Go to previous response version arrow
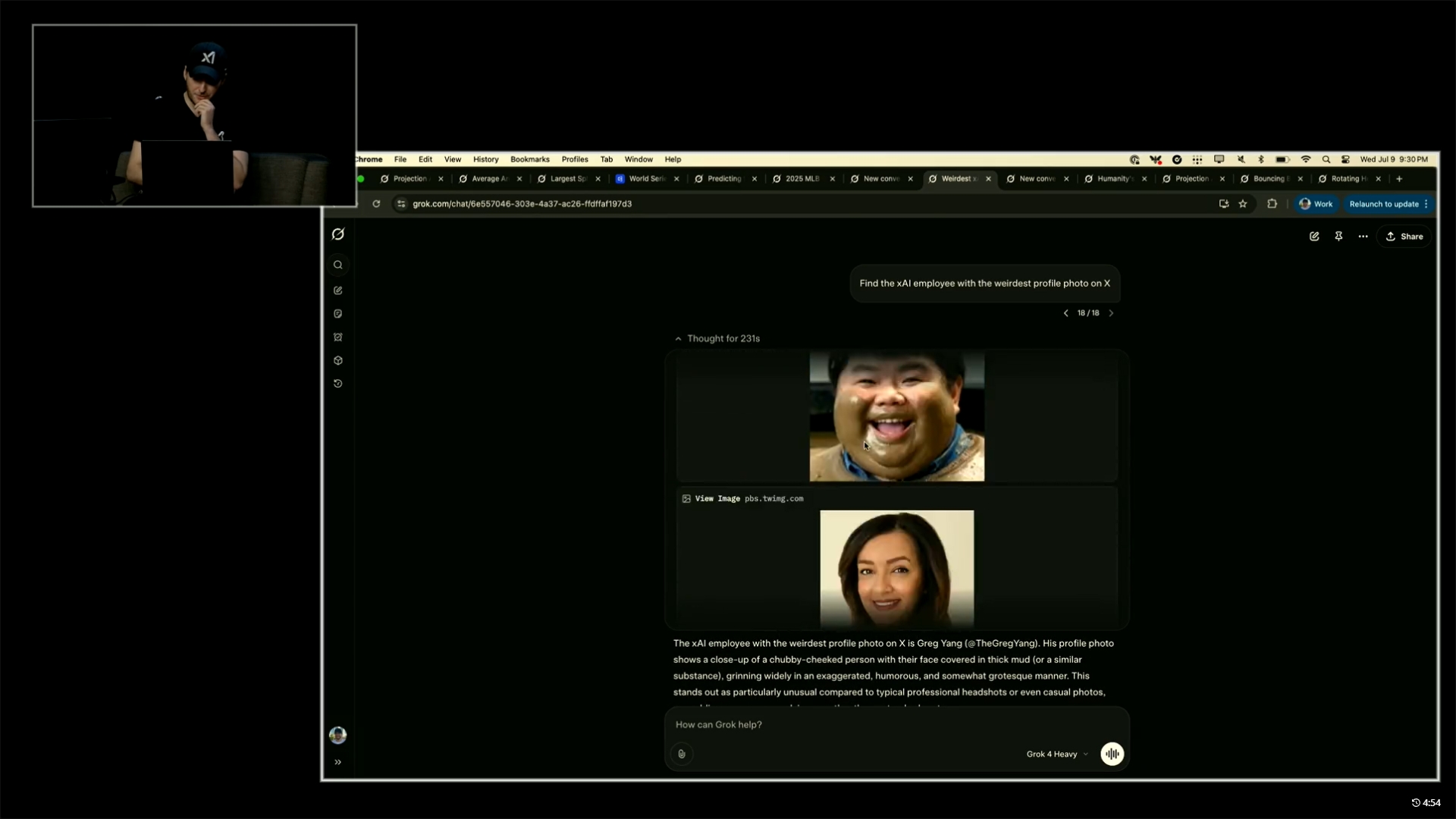 (x=1065, y=313)
